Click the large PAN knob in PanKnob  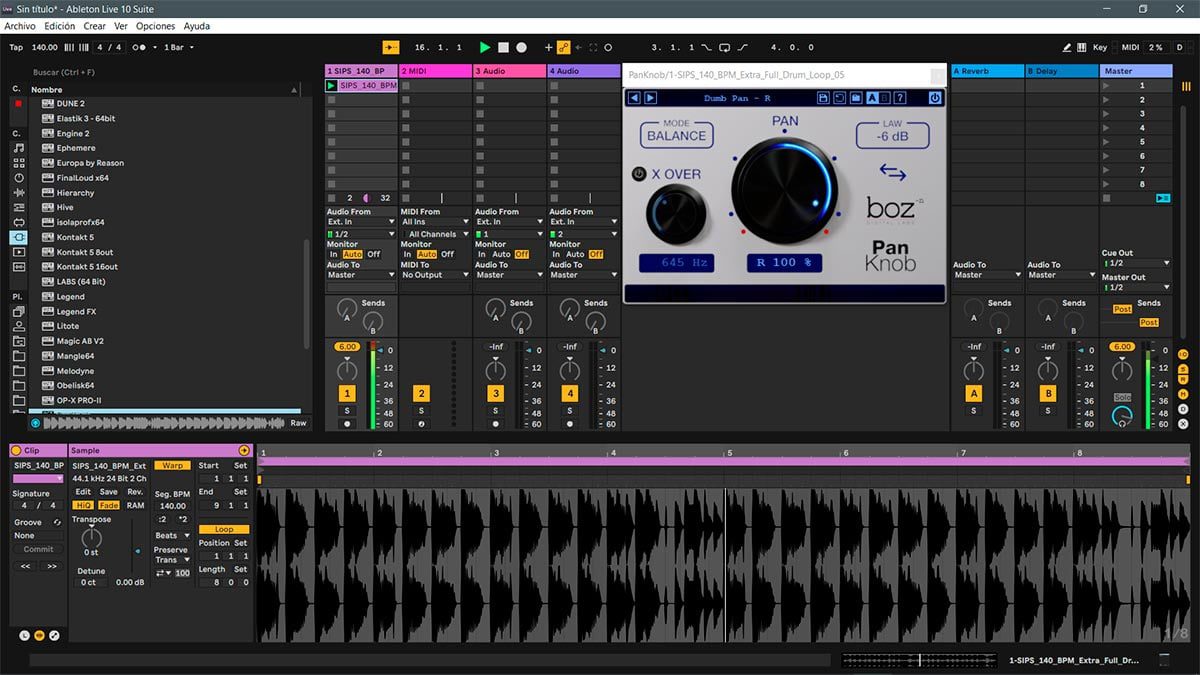pyautogui.click(x=784, y=190)
